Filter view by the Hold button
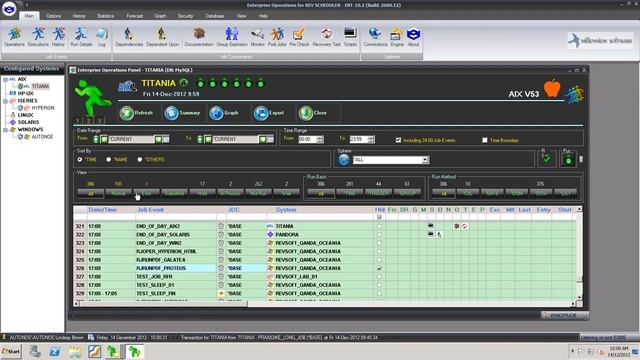 (202, 193)
